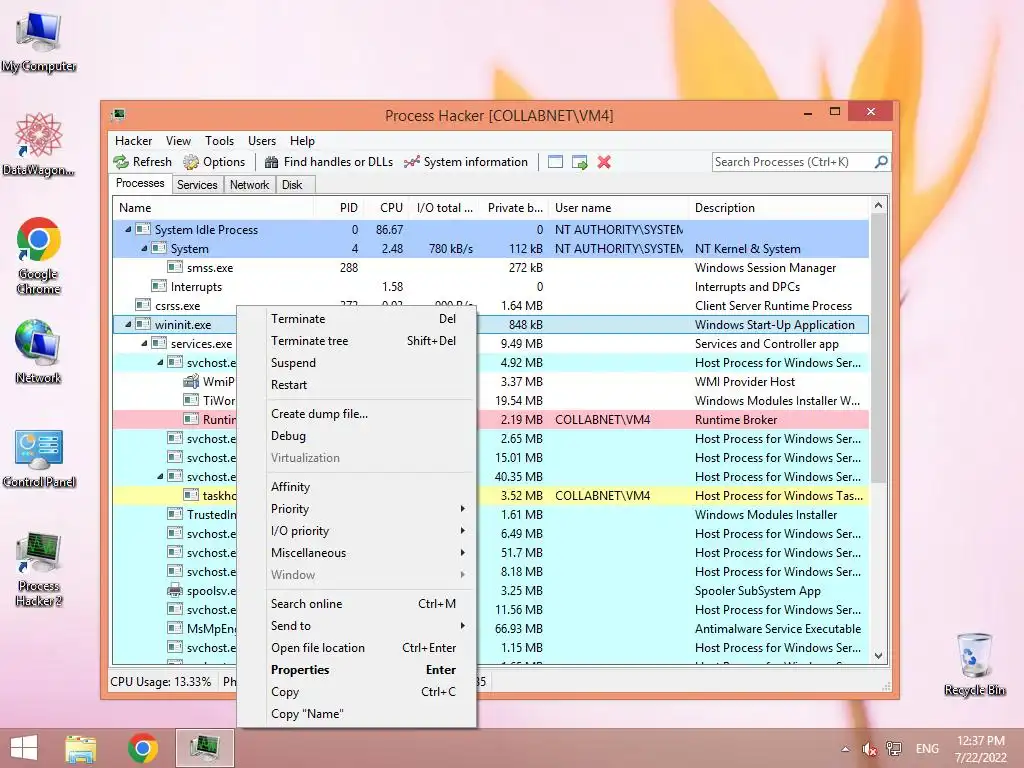Image resolution: width=1024 pixels, height=768 pixels.
Task: Open File Explorer from the taskbar
Action: click(x=80, y=748)
